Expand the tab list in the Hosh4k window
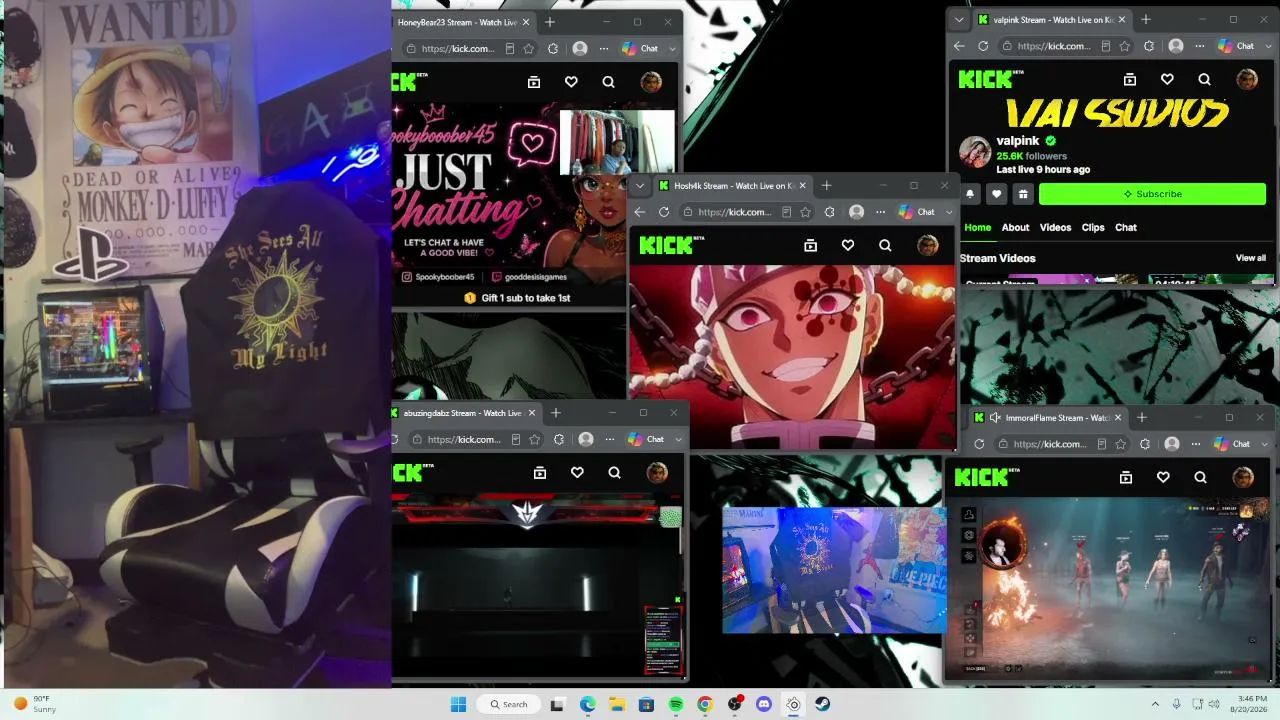 640,185
